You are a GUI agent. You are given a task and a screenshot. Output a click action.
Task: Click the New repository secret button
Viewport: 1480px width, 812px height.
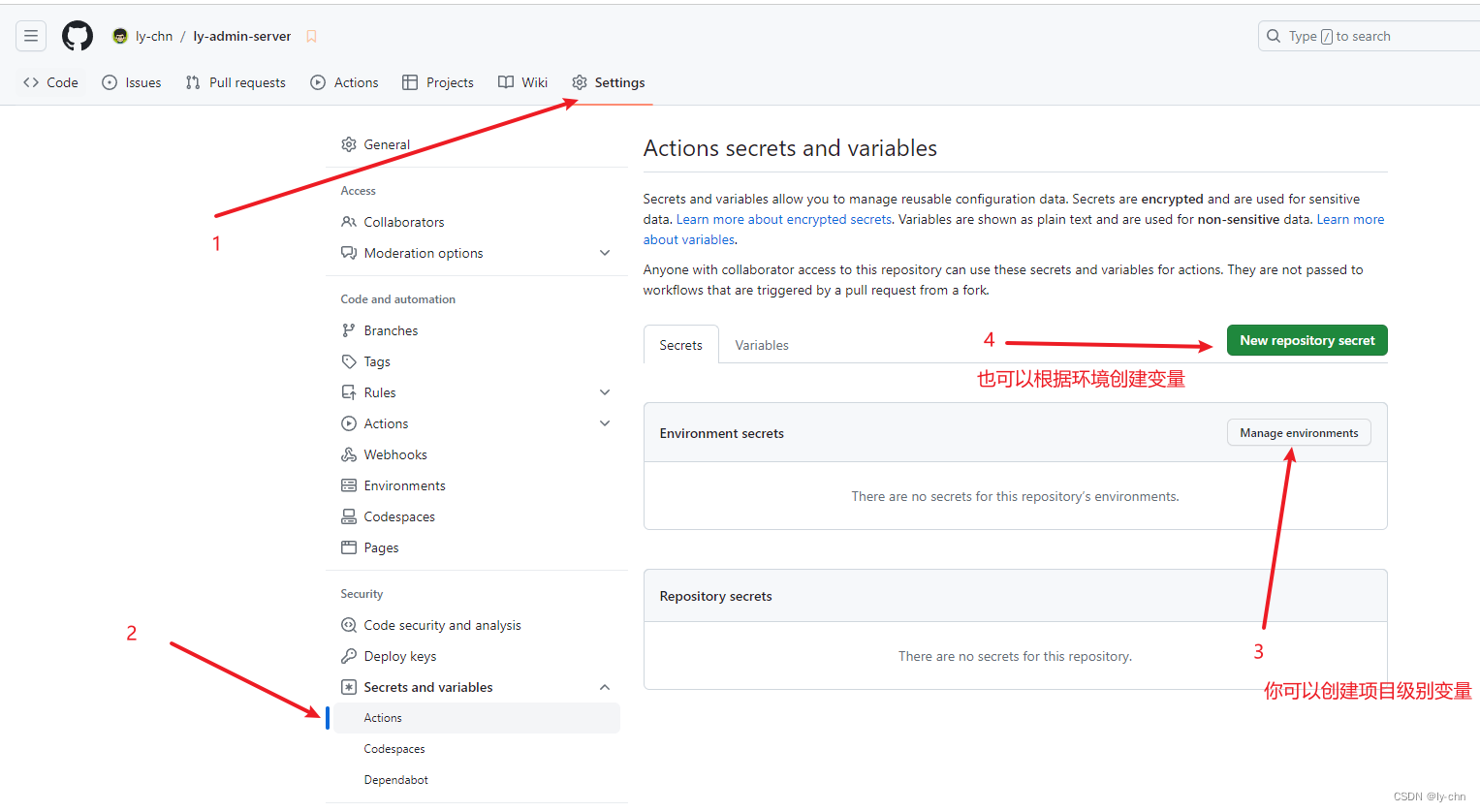click(x=1306, y=340)
